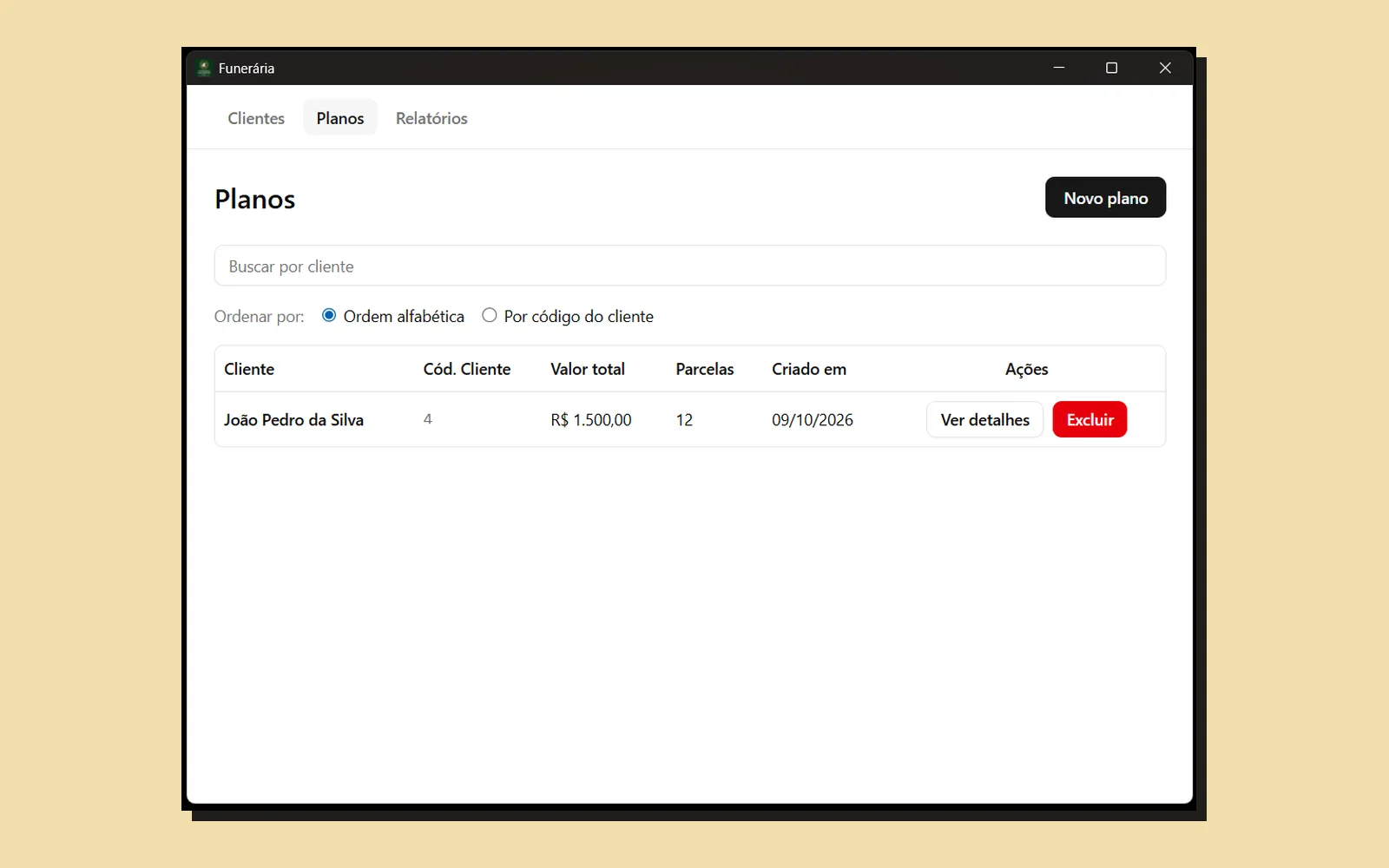Click the Cód. Cliente column header

pos(467,369)
